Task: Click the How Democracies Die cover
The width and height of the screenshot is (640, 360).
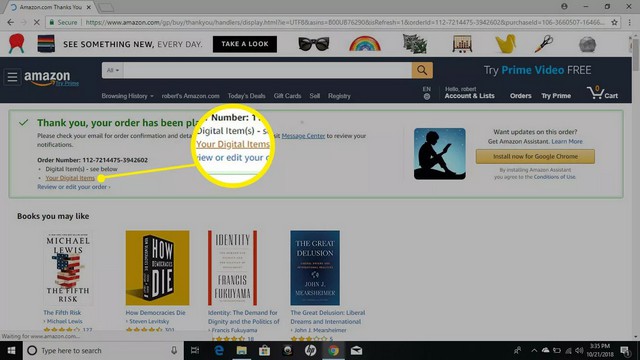Action: pyautogui.click(x=158, y=268)
